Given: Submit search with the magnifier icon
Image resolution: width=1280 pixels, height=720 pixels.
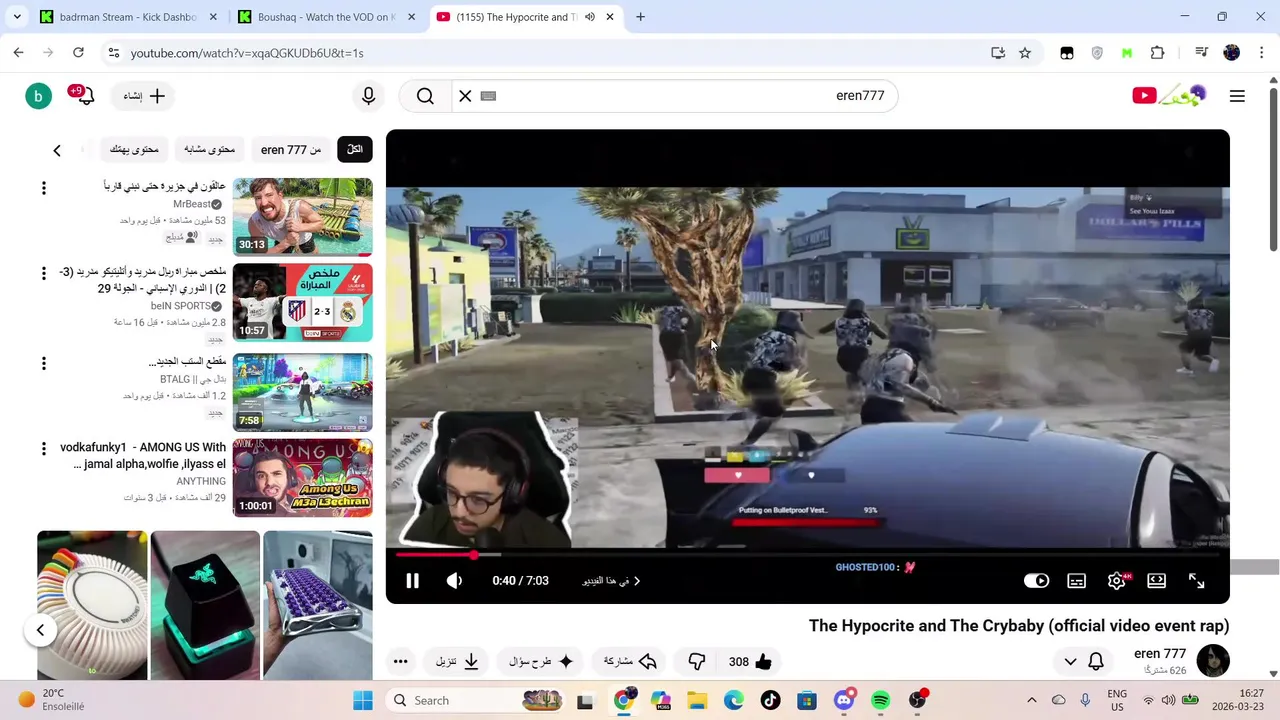Looking at the screenshot, I should 425,96.
